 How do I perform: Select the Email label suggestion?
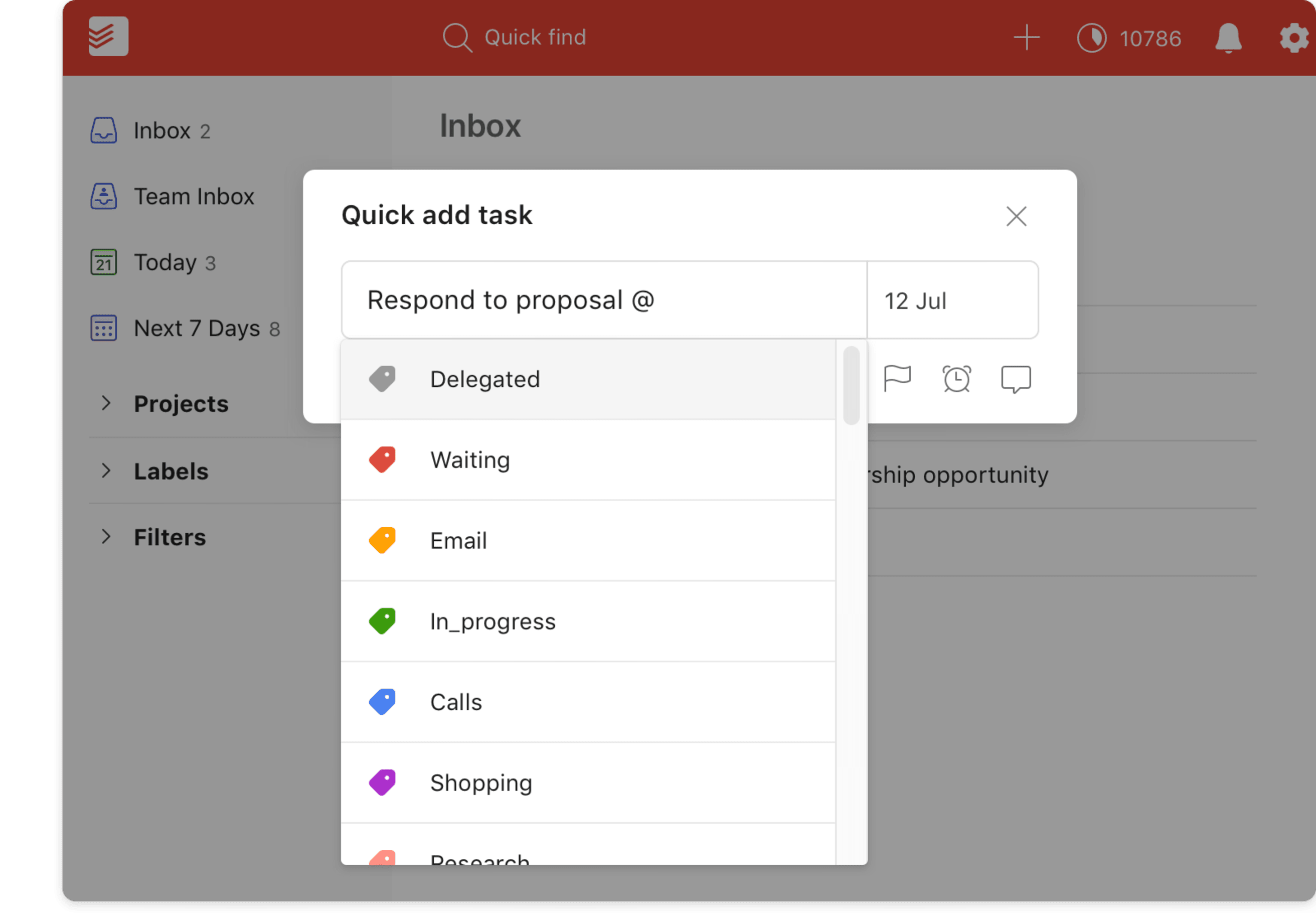(588, 541)
